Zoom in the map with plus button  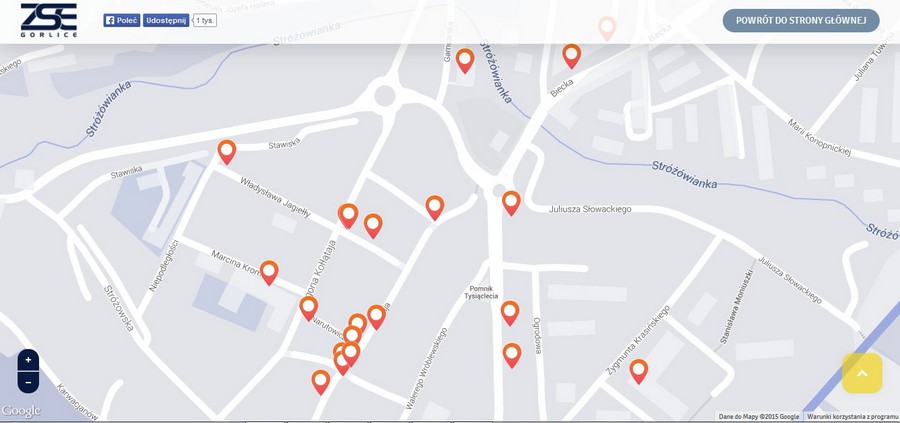28,360
